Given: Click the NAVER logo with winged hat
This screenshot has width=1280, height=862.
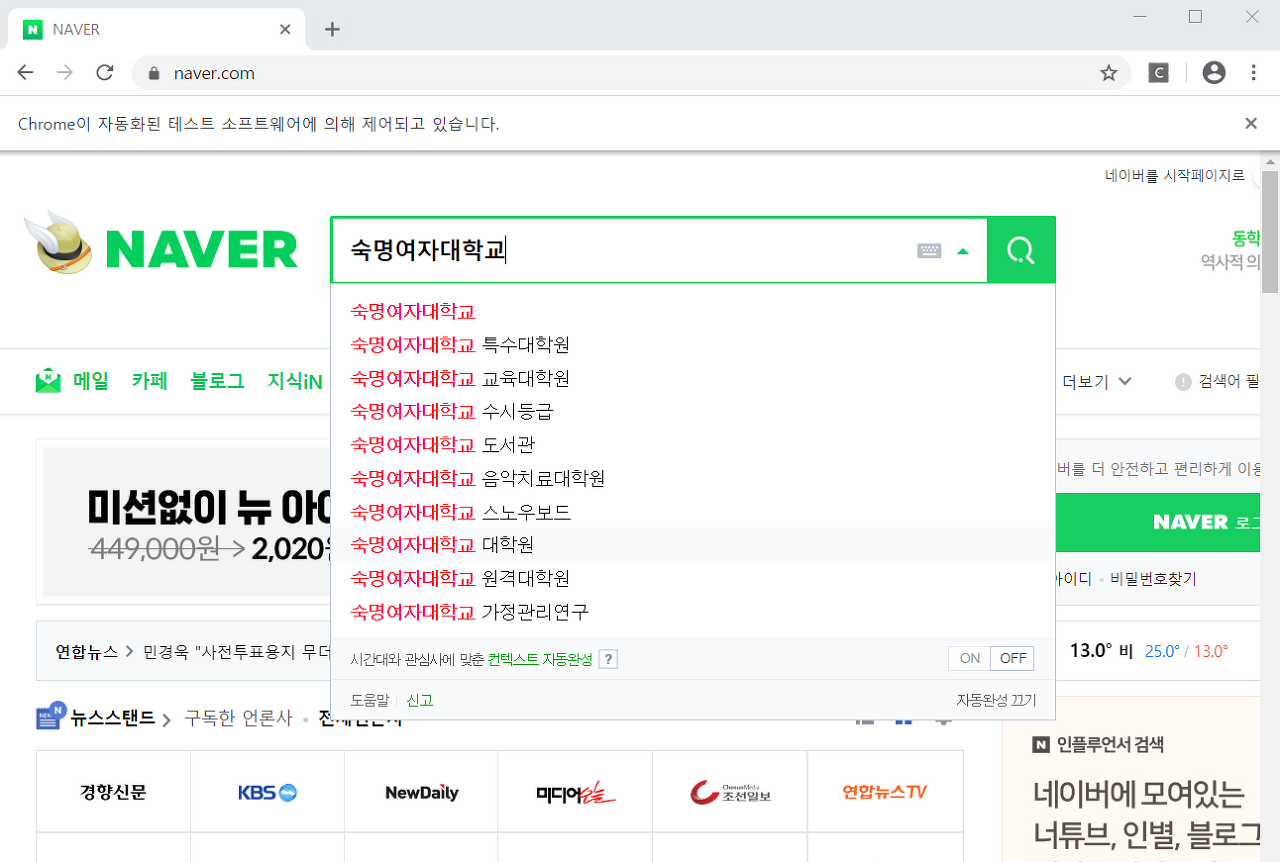Looking at the screenshot, I should pos(161,245).
